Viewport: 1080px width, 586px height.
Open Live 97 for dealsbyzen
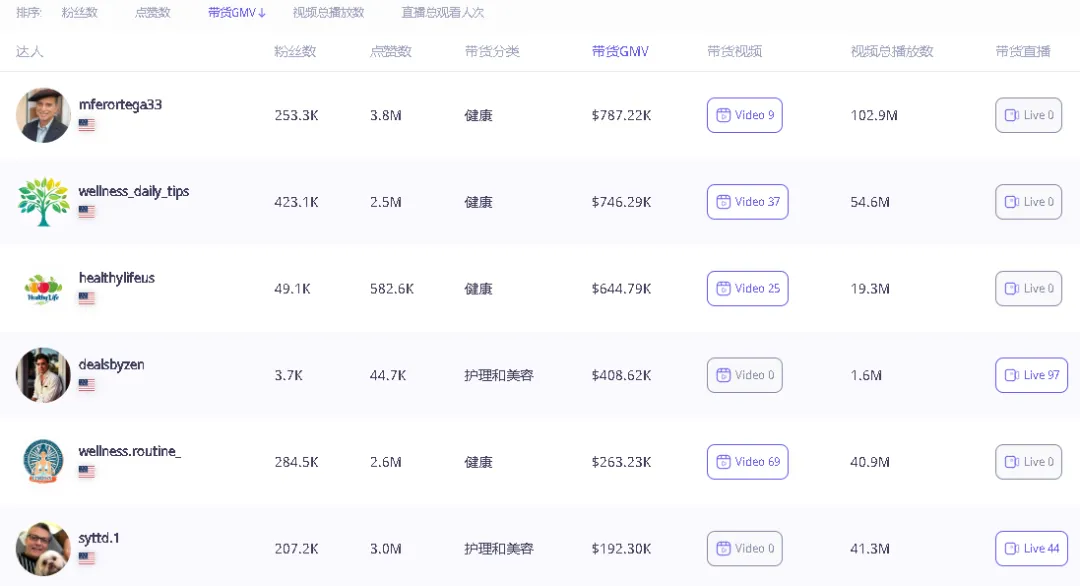pos(1031,375)
